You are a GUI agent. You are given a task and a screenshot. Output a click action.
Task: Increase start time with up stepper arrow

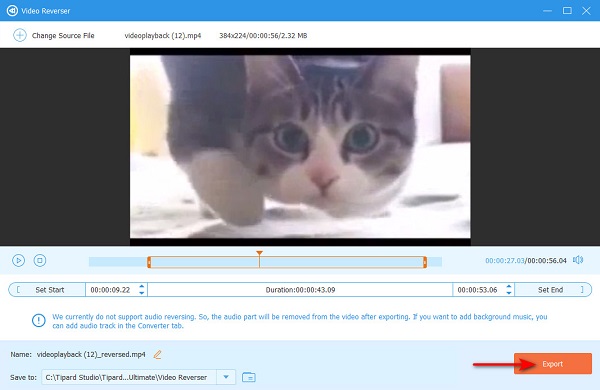coord(142,286)
